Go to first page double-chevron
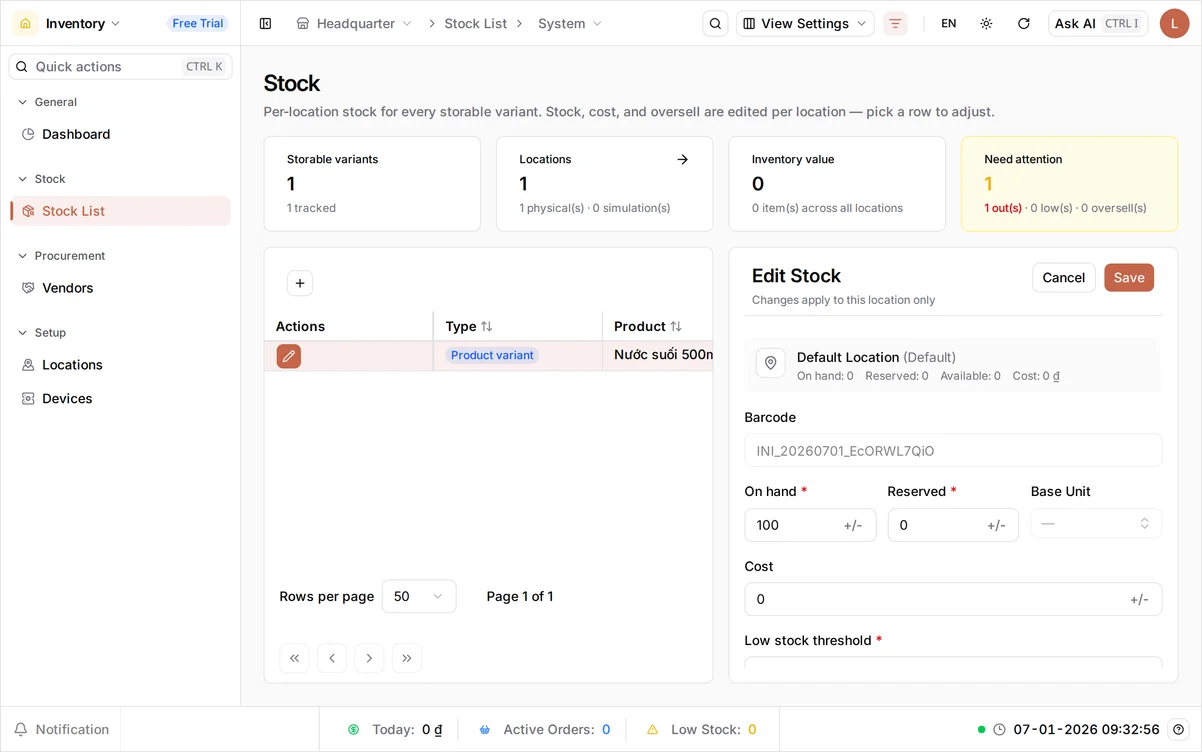1202x752 pixels. point(294,658)
